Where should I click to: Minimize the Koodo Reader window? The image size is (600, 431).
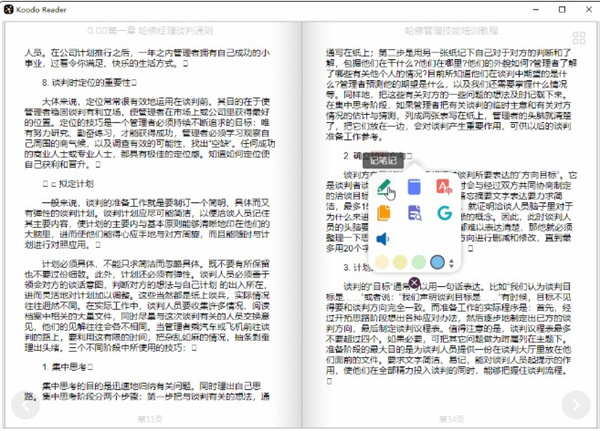[536, 10]
